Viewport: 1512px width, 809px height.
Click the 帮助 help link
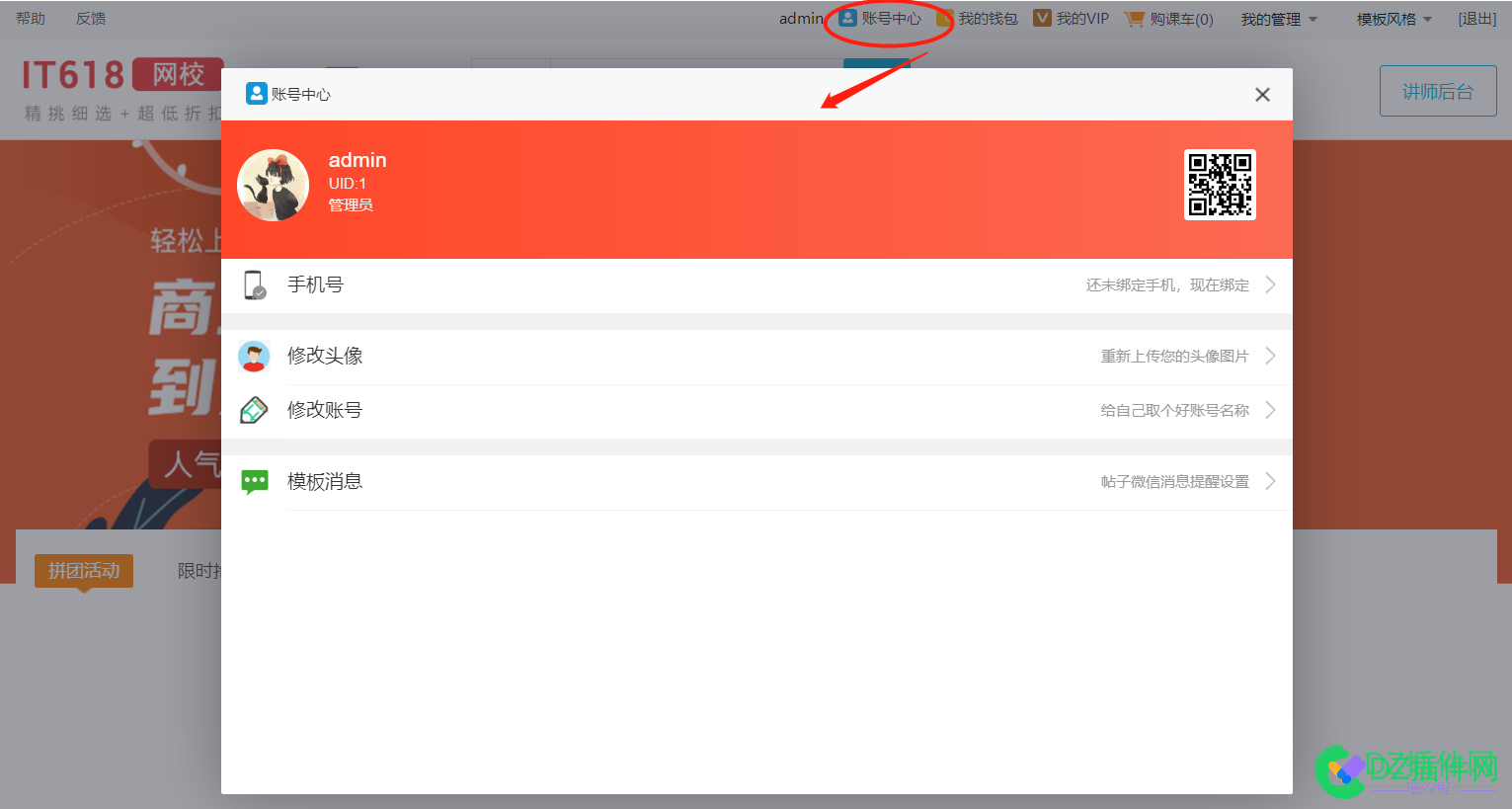coord(31,19)
